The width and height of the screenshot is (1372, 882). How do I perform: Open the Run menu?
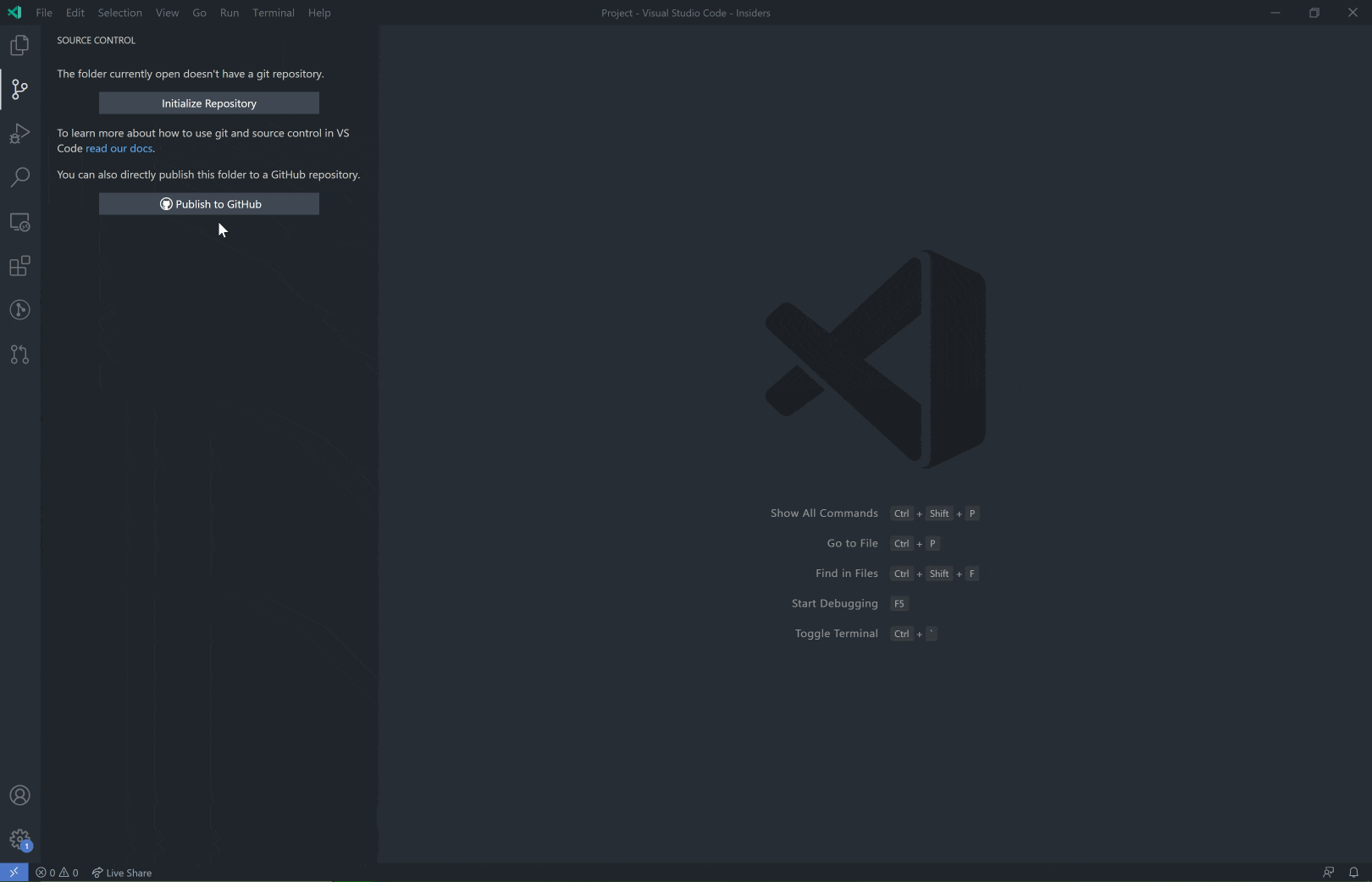229,13
